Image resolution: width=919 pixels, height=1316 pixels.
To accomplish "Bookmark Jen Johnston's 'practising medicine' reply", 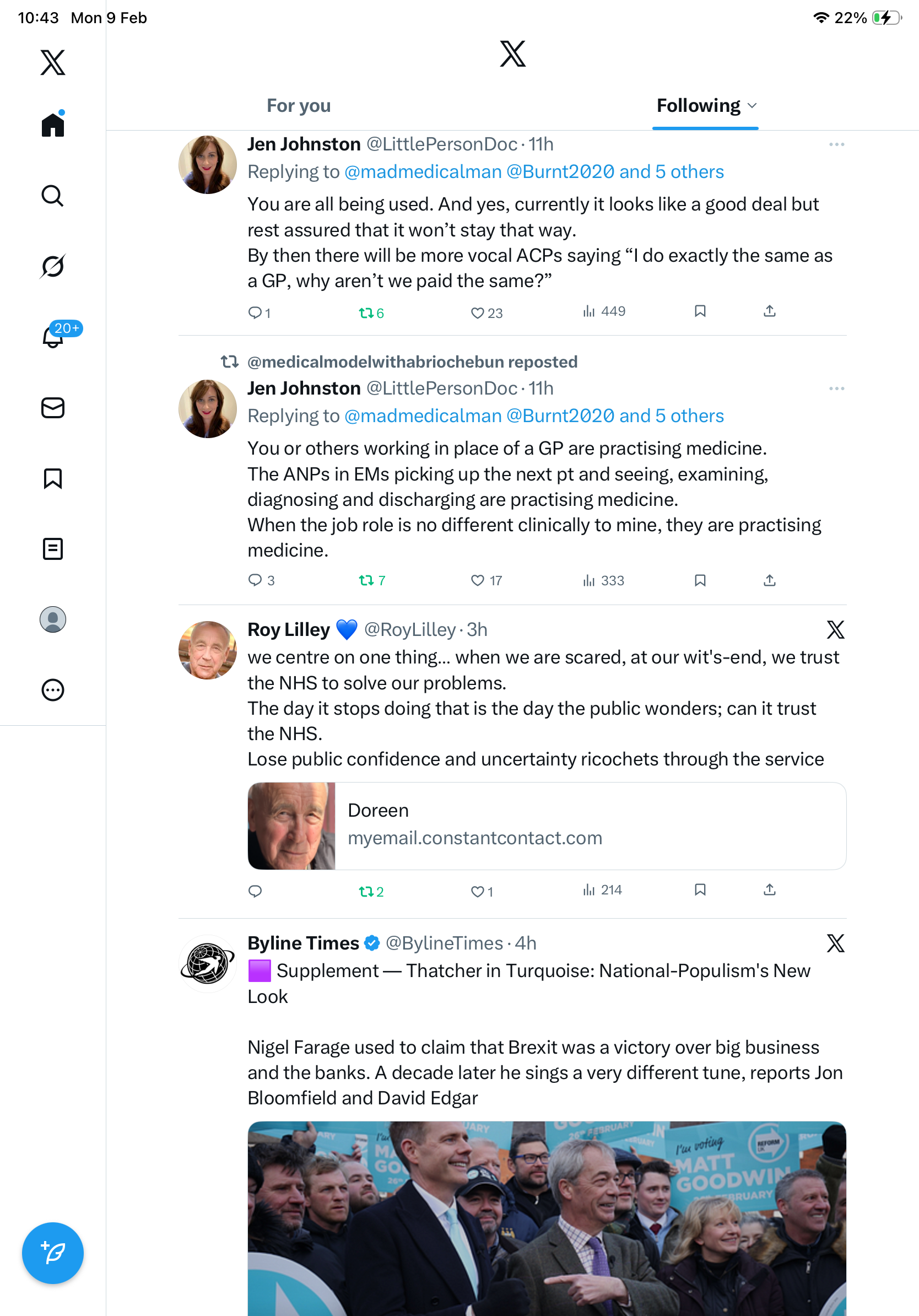I will click(700, 581).
